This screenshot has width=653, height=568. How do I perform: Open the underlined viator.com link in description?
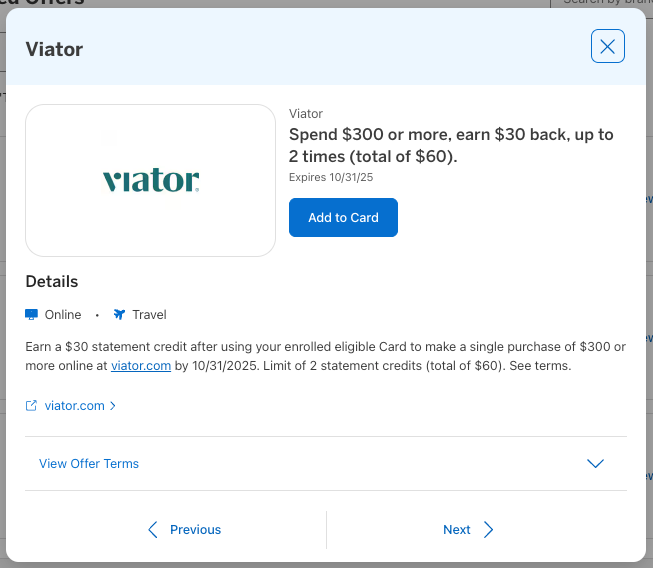tap(139, 366)
